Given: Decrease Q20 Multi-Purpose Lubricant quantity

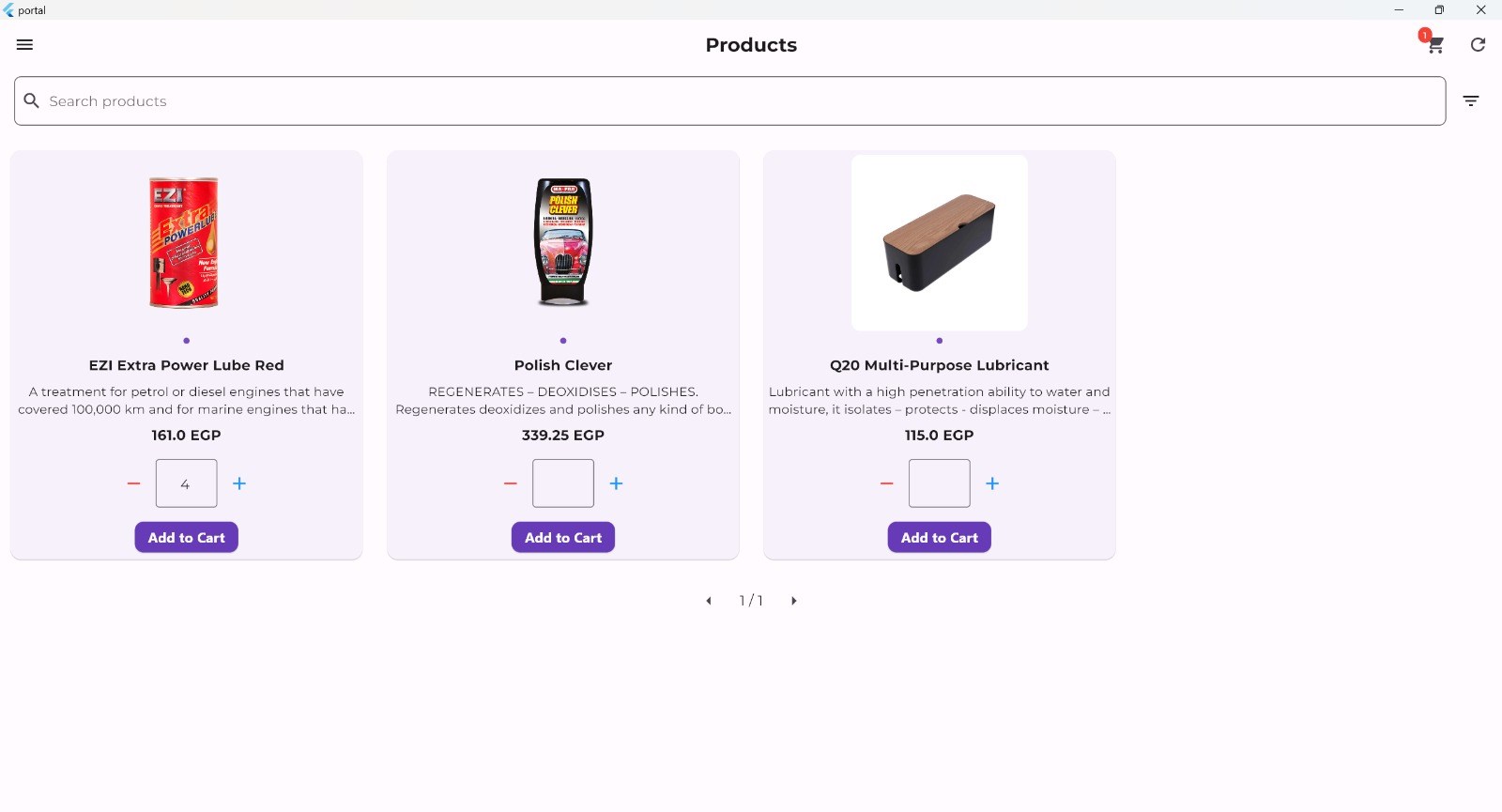Looking at the screenshot, I should coord(887,483).
